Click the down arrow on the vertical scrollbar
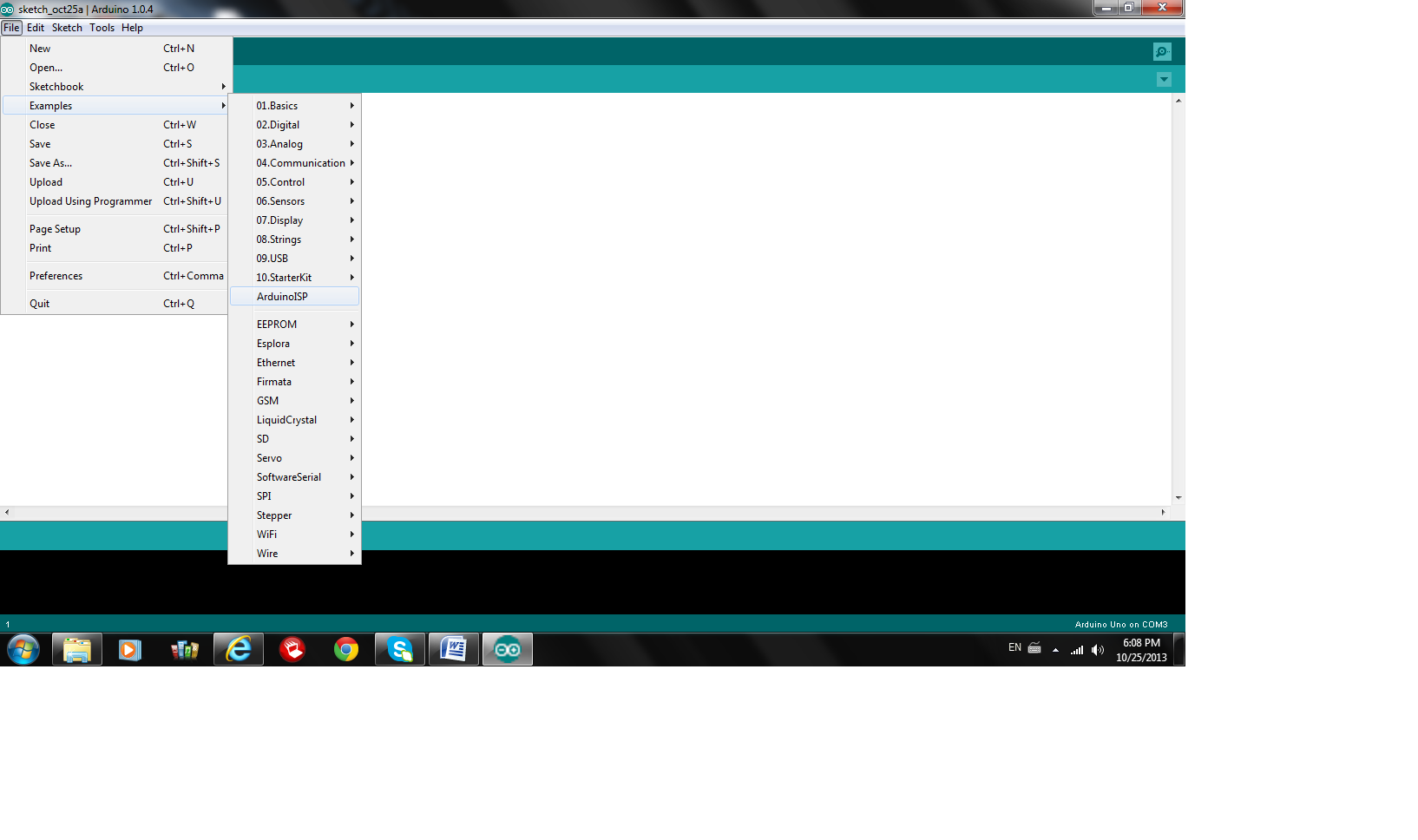 point(1178,496)
